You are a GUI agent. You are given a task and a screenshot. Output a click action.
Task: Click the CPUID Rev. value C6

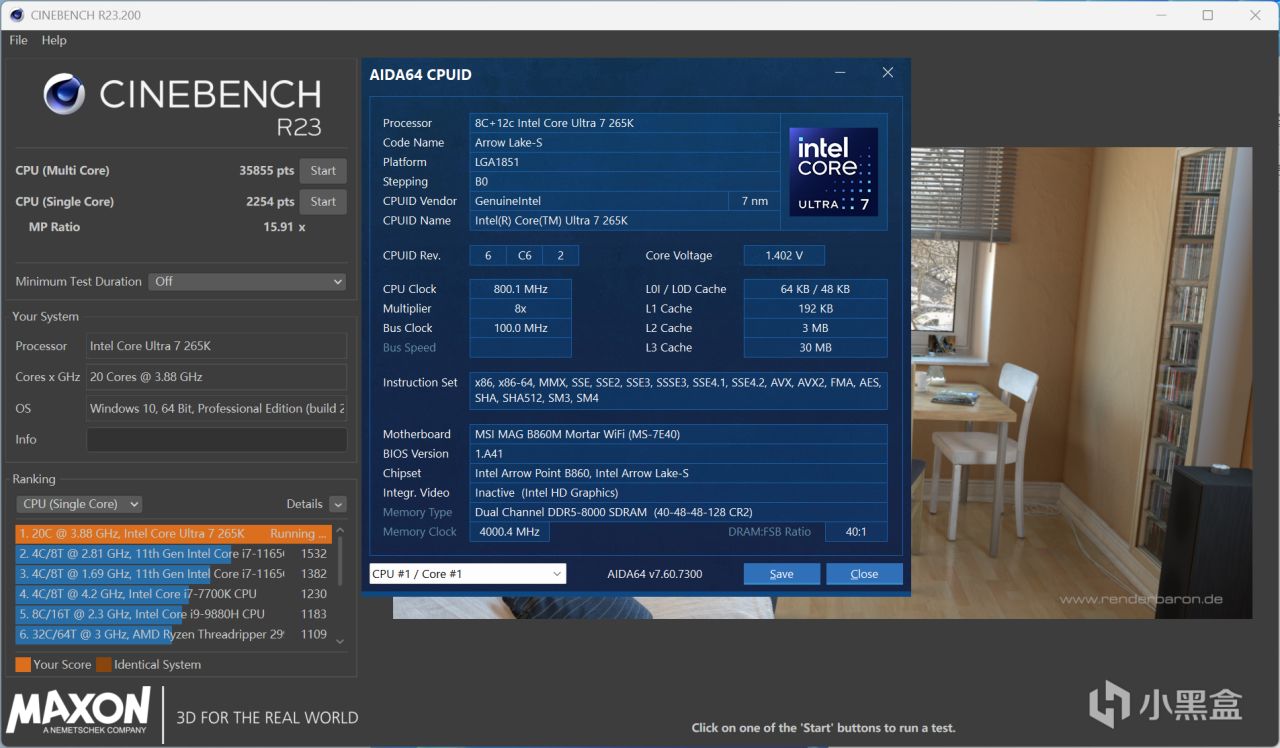(x=524, y=256)
